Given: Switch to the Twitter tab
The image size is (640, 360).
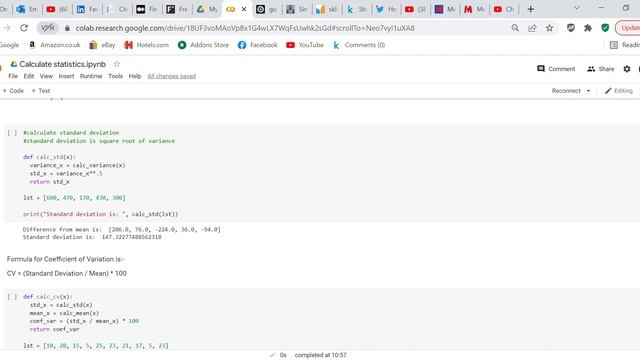Looking at the screenshot, I should click(x=386, y=9).
